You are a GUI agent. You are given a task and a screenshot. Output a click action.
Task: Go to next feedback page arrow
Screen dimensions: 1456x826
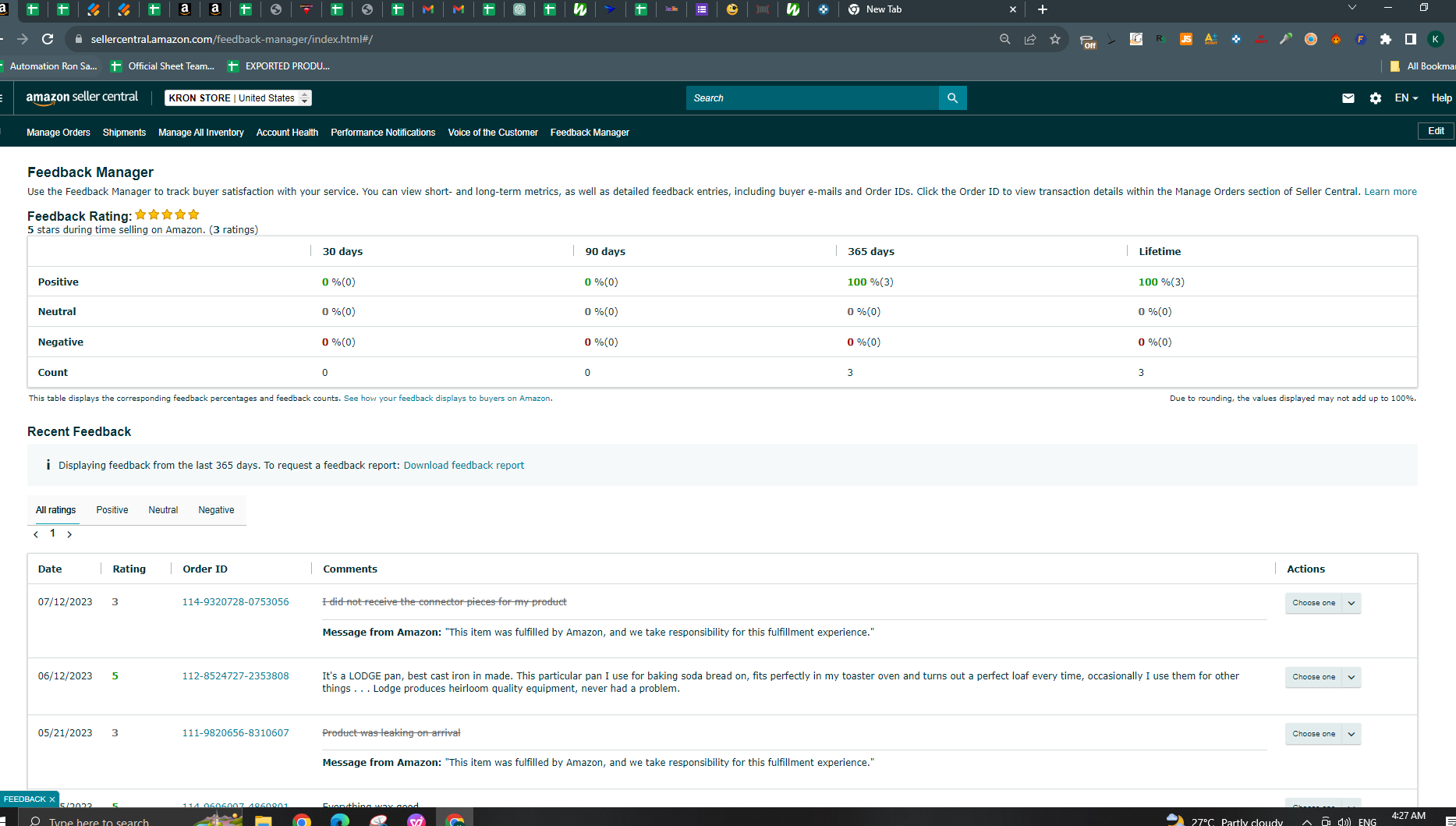(x=69, y=534)
